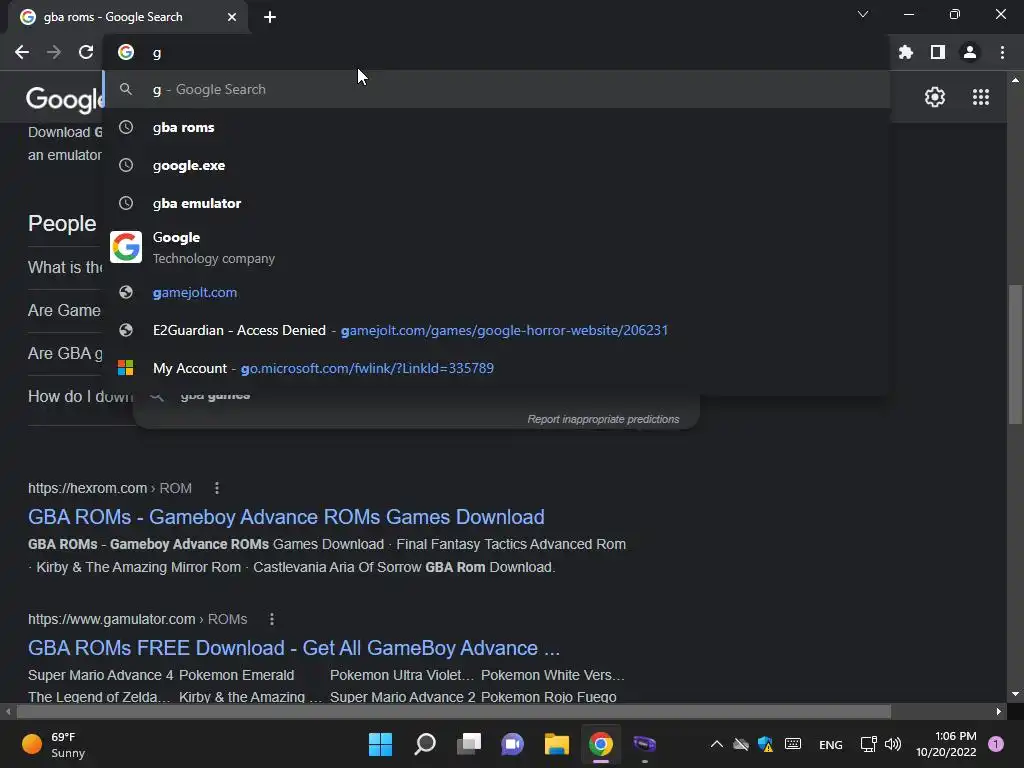Open the Google apps grid

pos(981,97)
